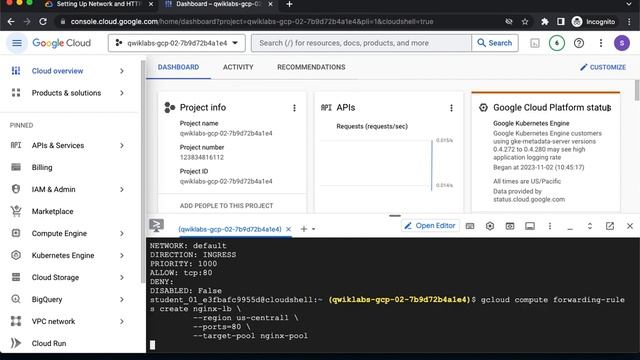Click the Cloud Shell session info icon
The image size is (640, 360).
[x=530, y=226]
